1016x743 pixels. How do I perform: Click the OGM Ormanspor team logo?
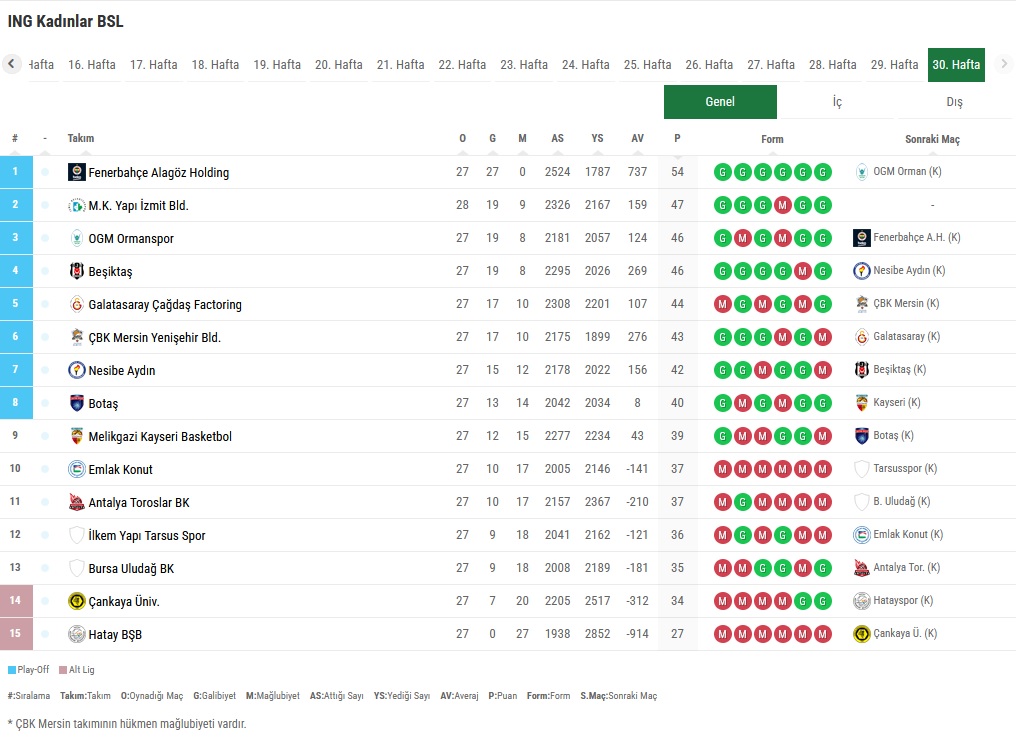76,238
